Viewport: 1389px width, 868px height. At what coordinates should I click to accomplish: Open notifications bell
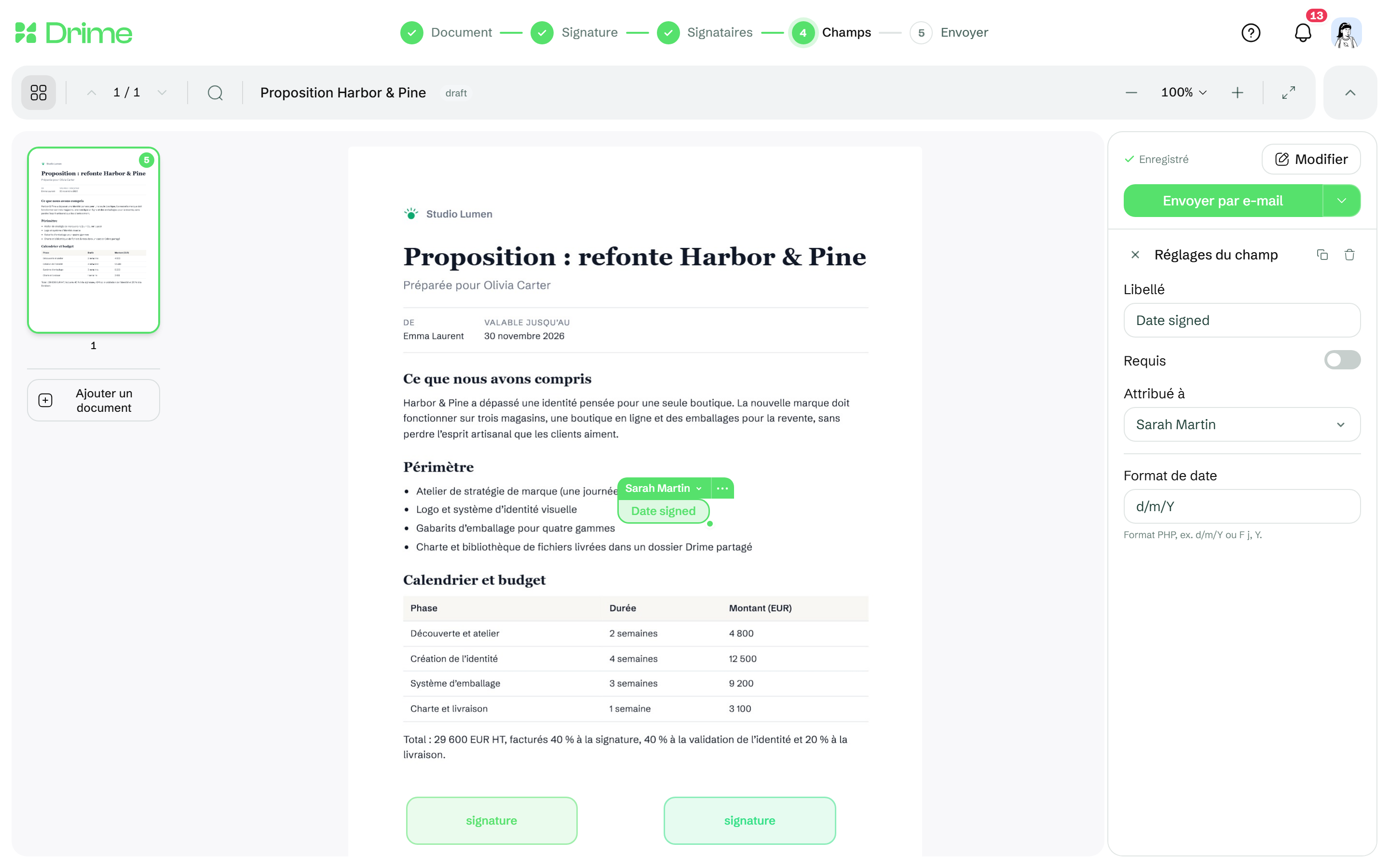click(x=1303, y=33)
